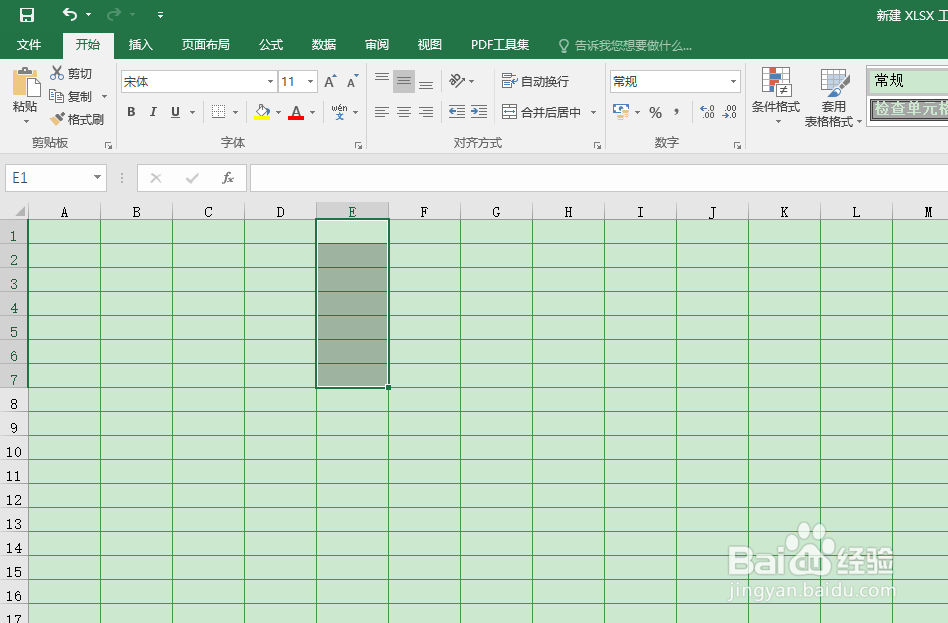The width and height of the screenshot is (948, 623).
Task: Open the fill color palette arrow
Action: pos(278,112)
